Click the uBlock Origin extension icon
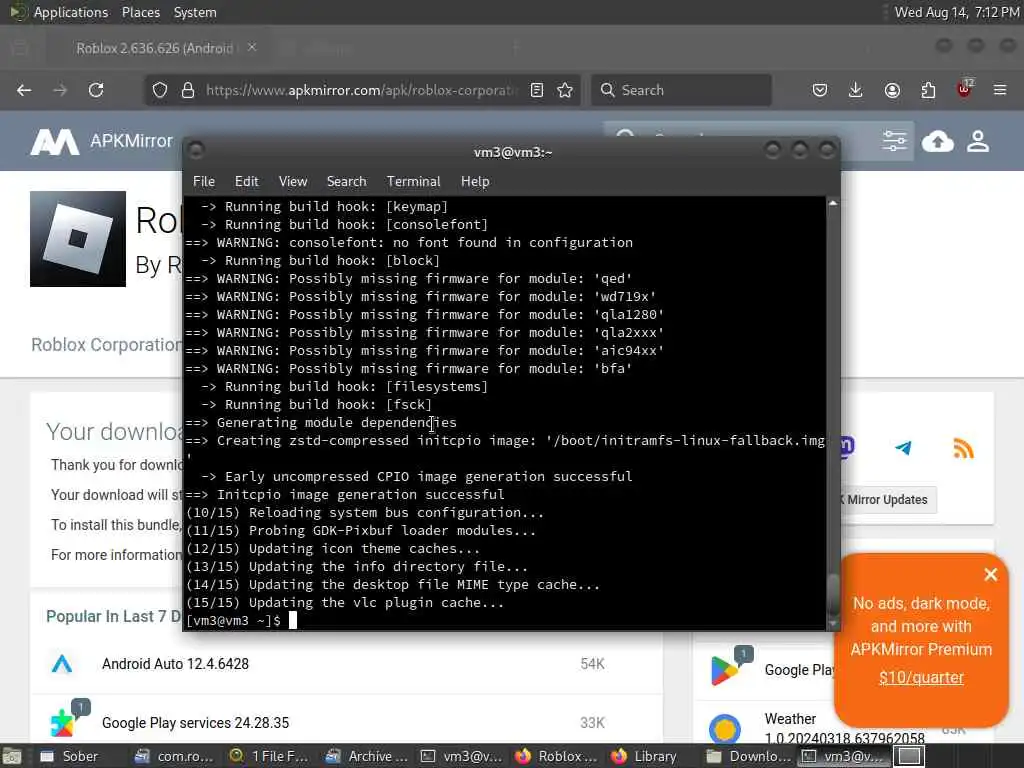This screenshot has height=768, width=1024. pyautogui.click(x=964, y=89)
